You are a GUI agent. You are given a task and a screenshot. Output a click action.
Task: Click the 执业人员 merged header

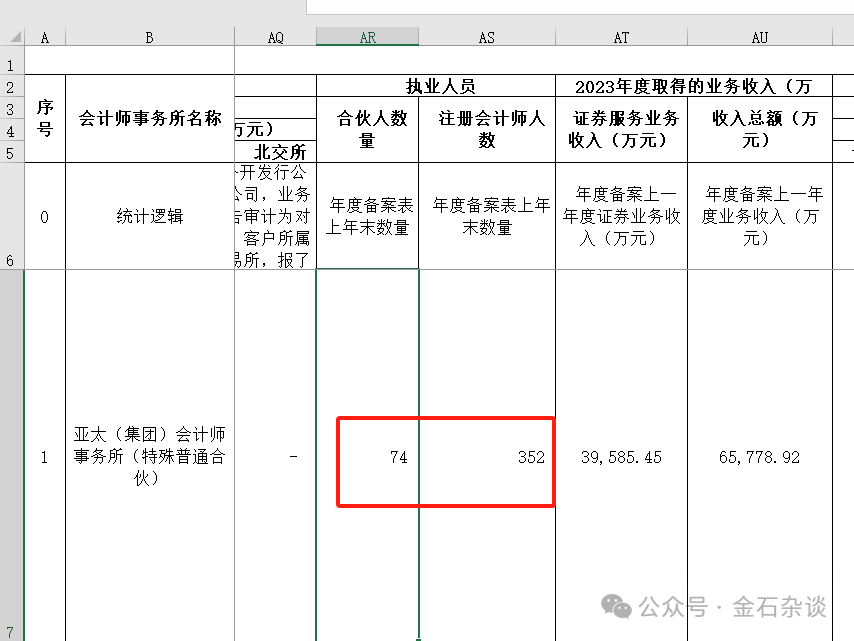[x=436, y=86]
